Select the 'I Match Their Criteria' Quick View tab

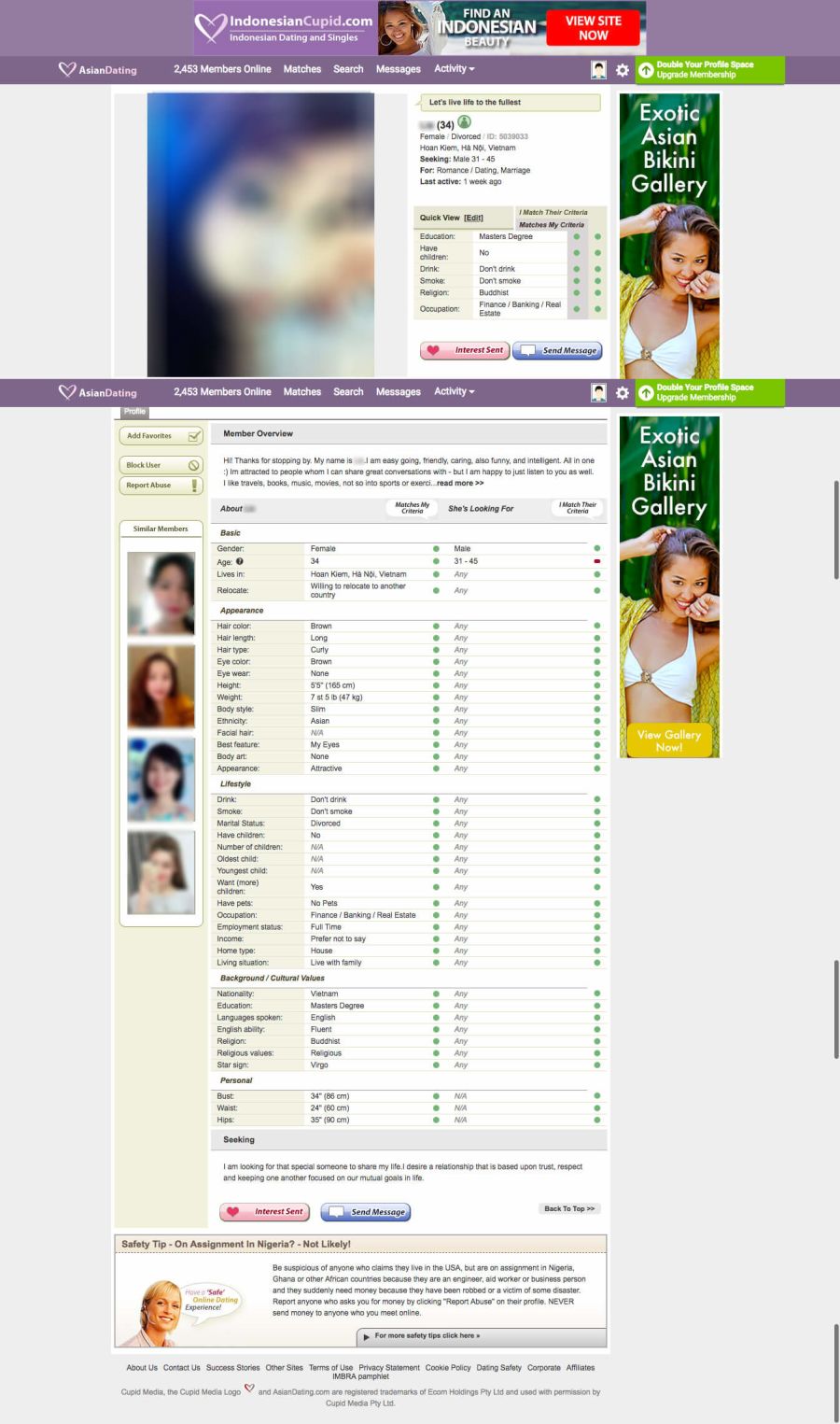[553, 212]
